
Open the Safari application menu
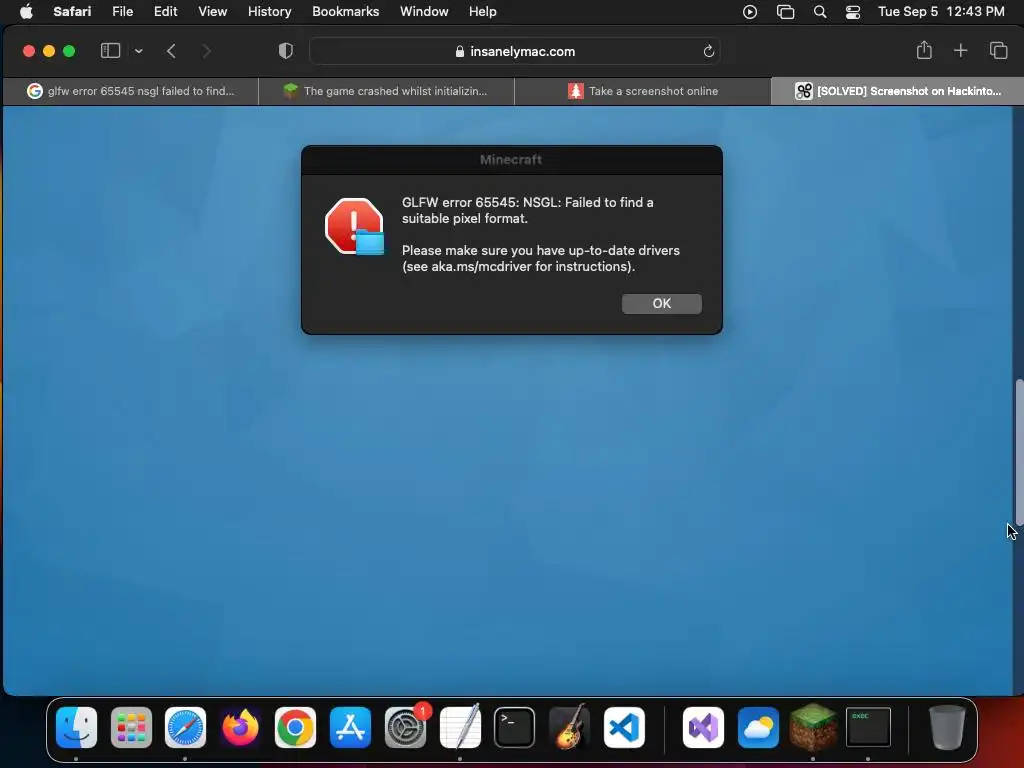(72, 12)
